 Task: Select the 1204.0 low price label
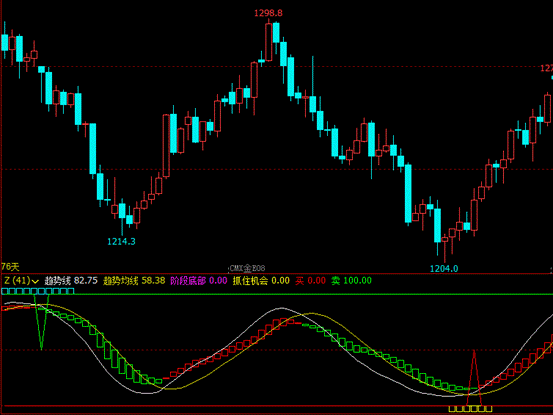point(444,269)
